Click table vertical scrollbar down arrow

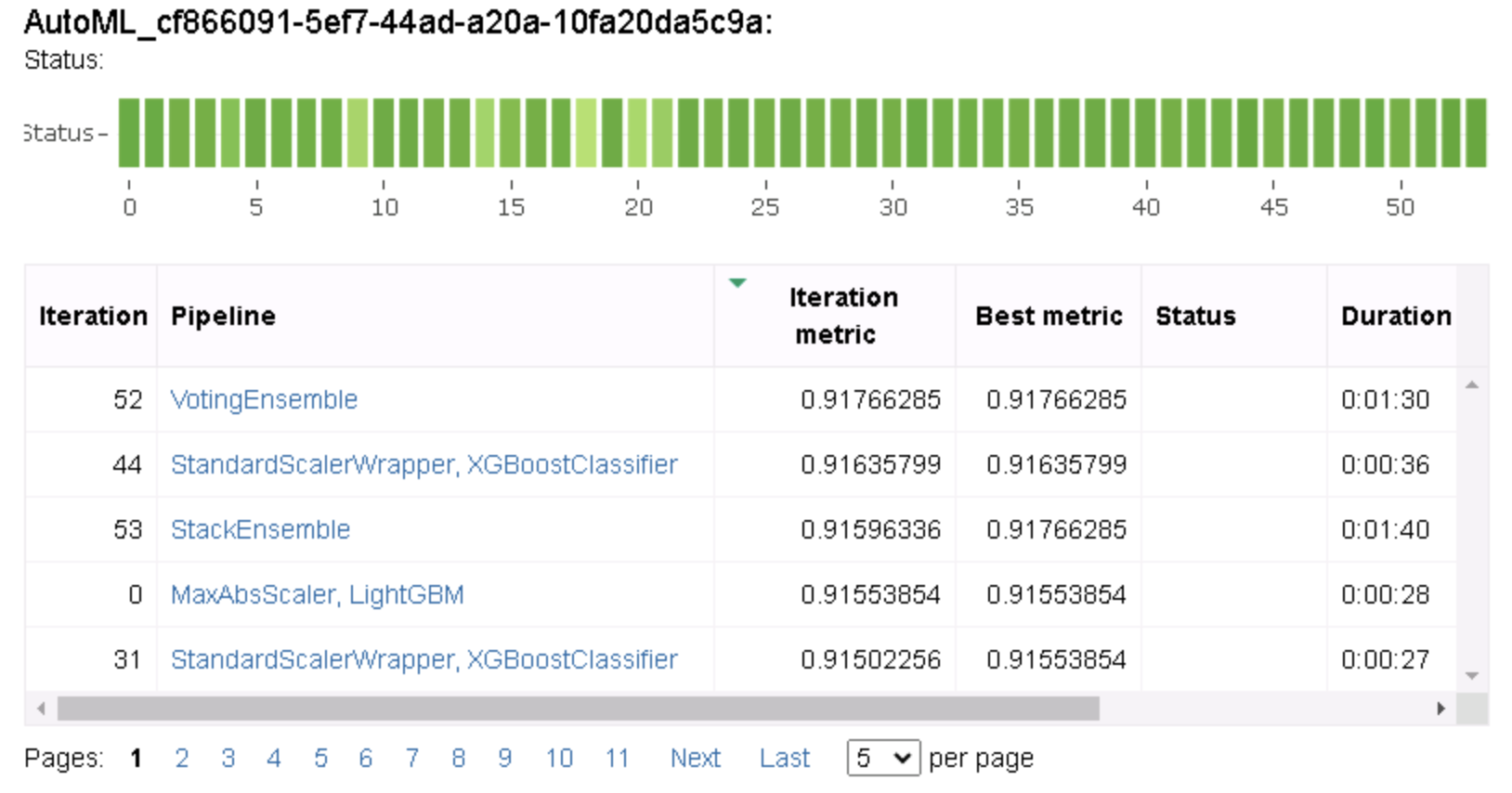tap(1472, 676)
